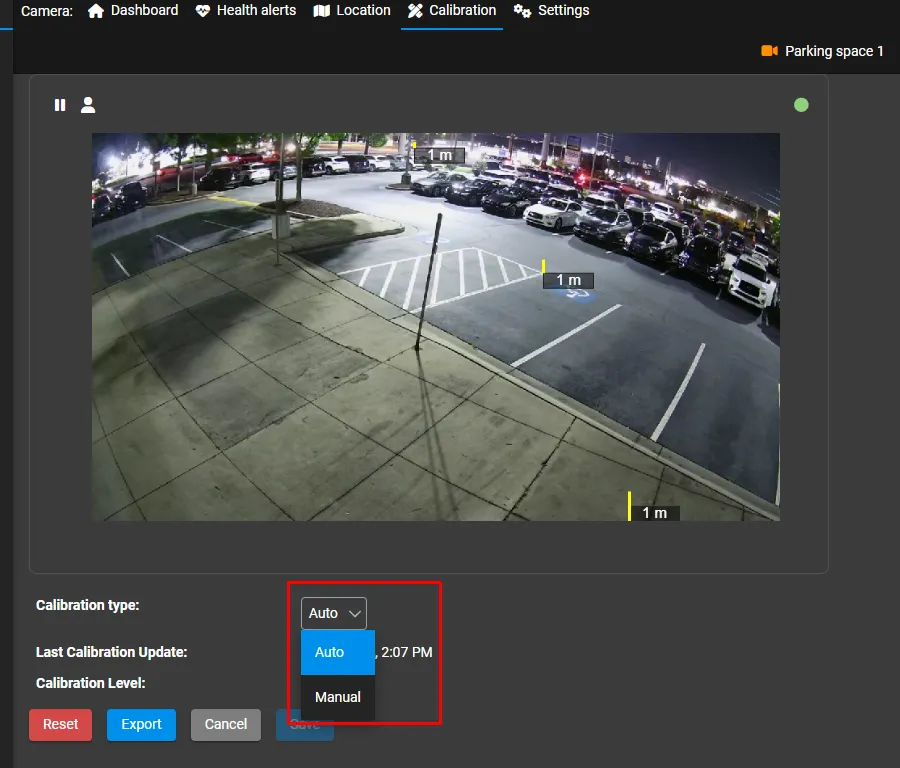Image resolution: width=900 pixels, height=768 pixels.
Task: Click the person icon above the video
Action: tap(88, 105)
